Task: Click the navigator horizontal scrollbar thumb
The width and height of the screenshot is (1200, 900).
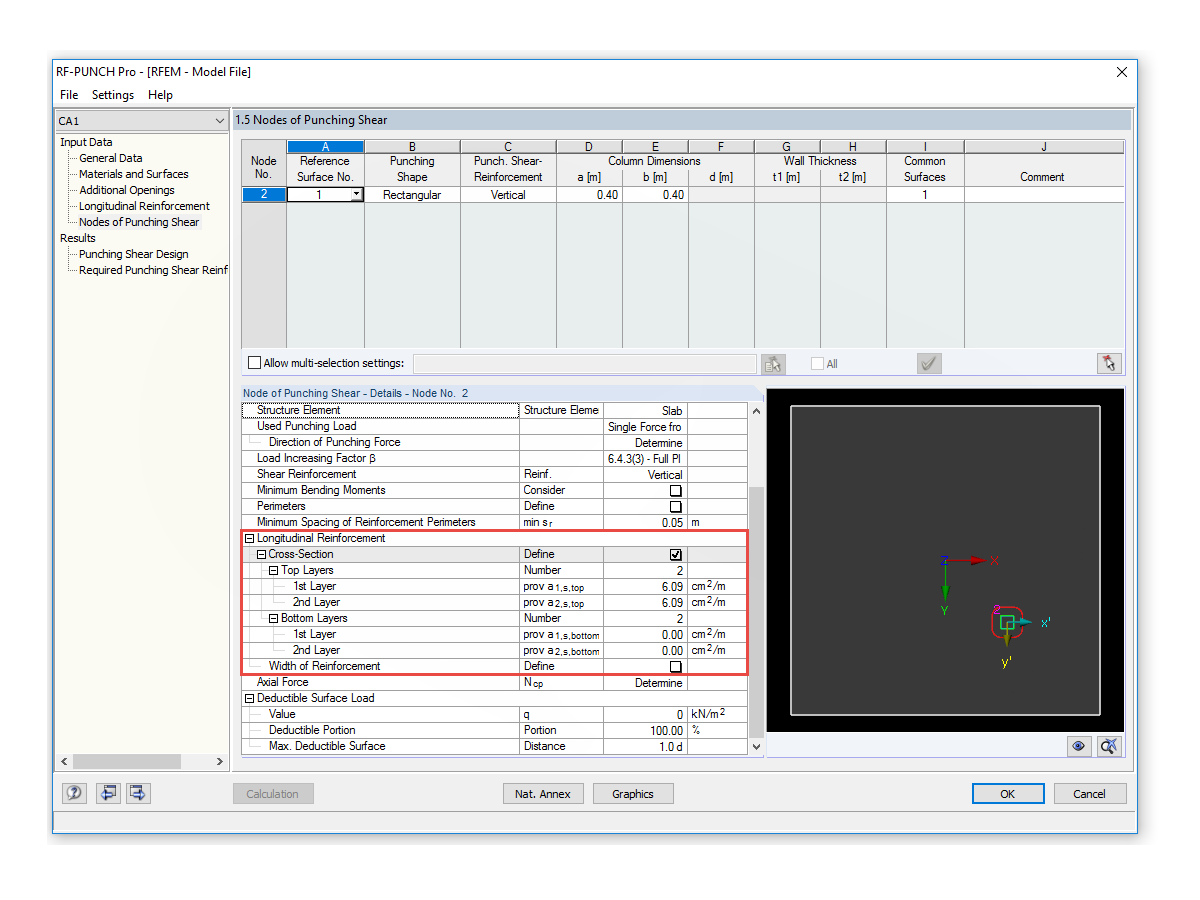Action: click(126, 762)
